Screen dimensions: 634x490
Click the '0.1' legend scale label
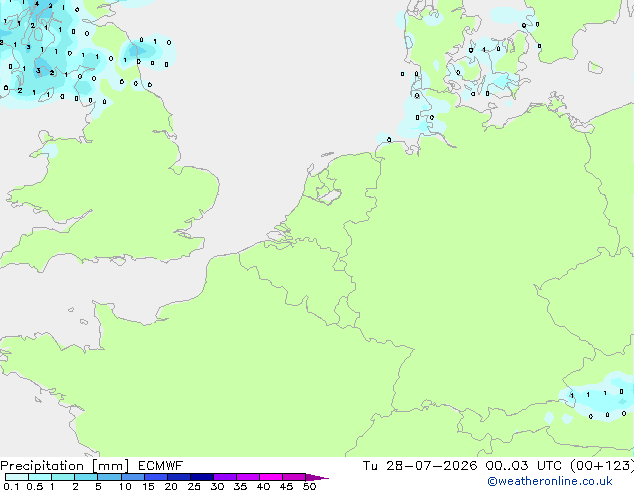coord(11,486)
